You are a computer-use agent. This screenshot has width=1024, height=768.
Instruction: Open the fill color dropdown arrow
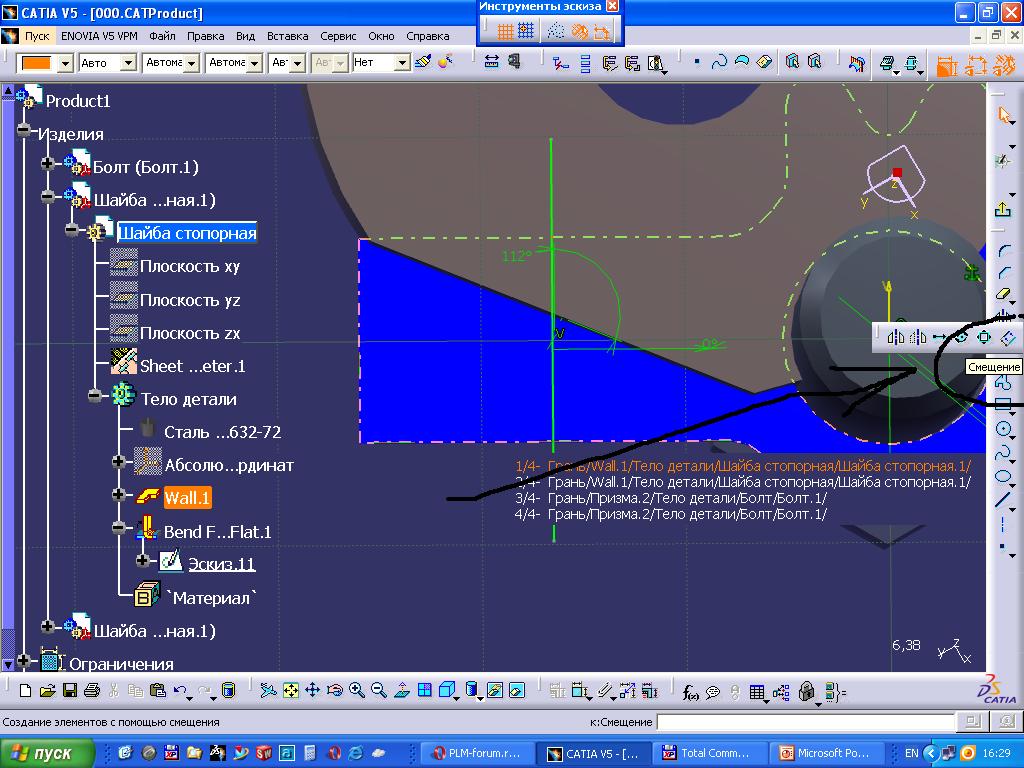[x=65, y=63]
